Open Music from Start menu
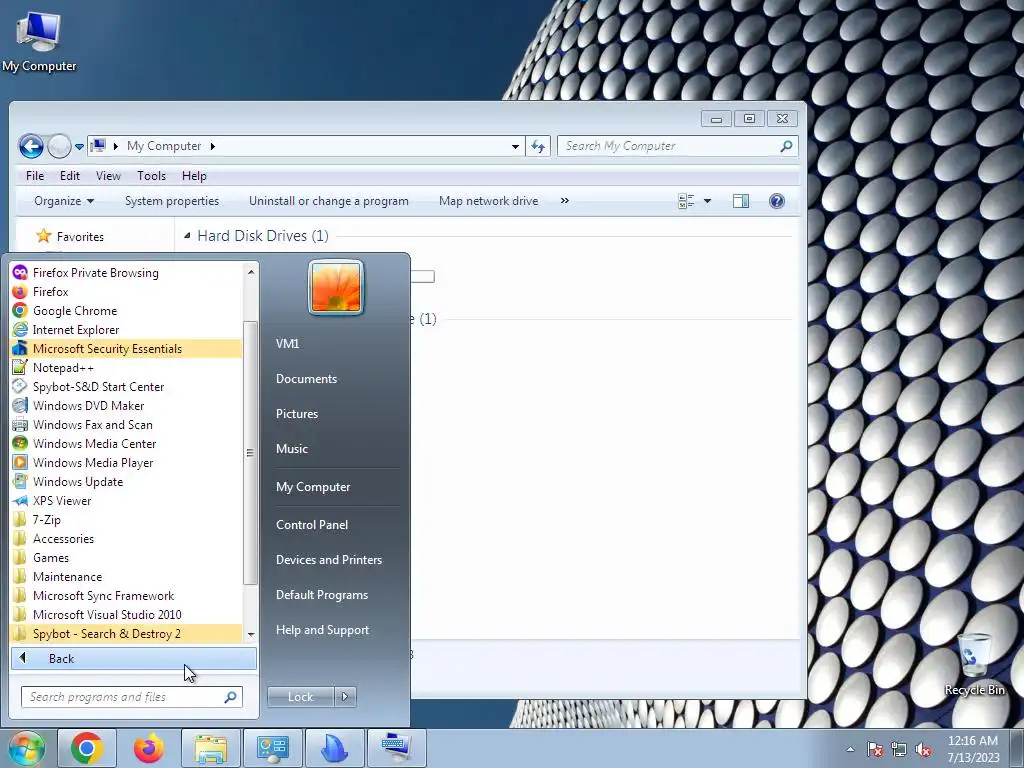1024x768 pixels. click(x=291, y=449)
